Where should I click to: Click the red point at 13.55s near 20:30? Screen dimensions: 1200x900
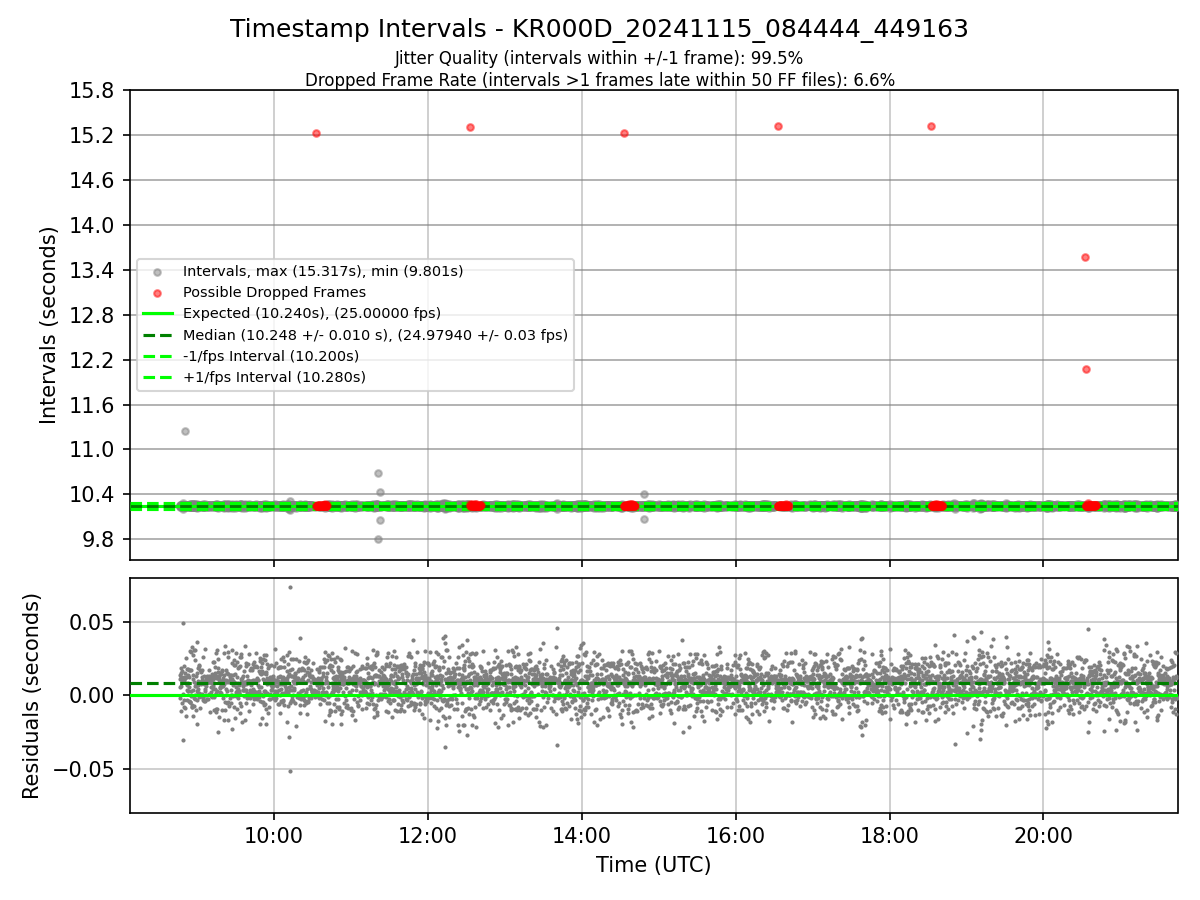coord(1085,257)
